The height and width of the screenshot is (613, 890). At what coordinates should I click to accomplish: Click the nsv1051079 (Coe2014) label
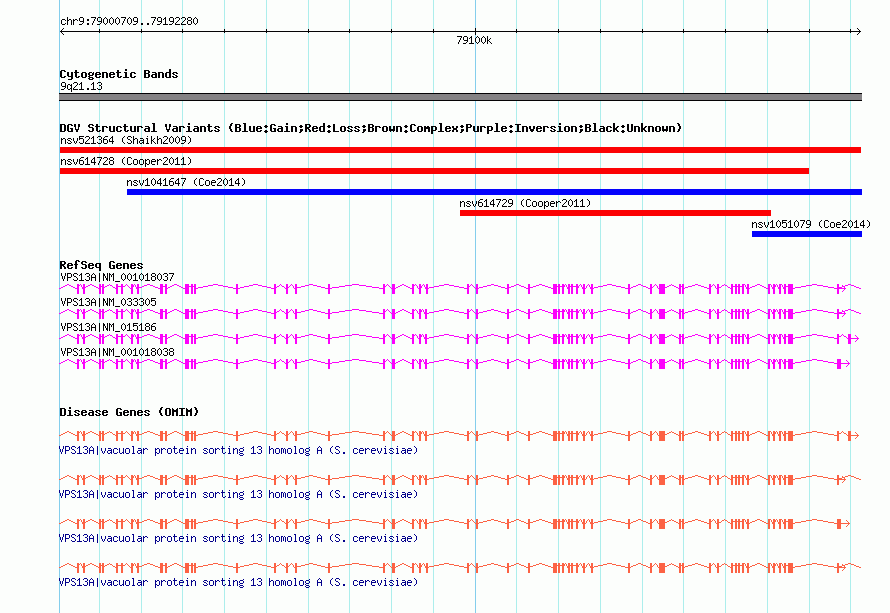pos(811,224)
